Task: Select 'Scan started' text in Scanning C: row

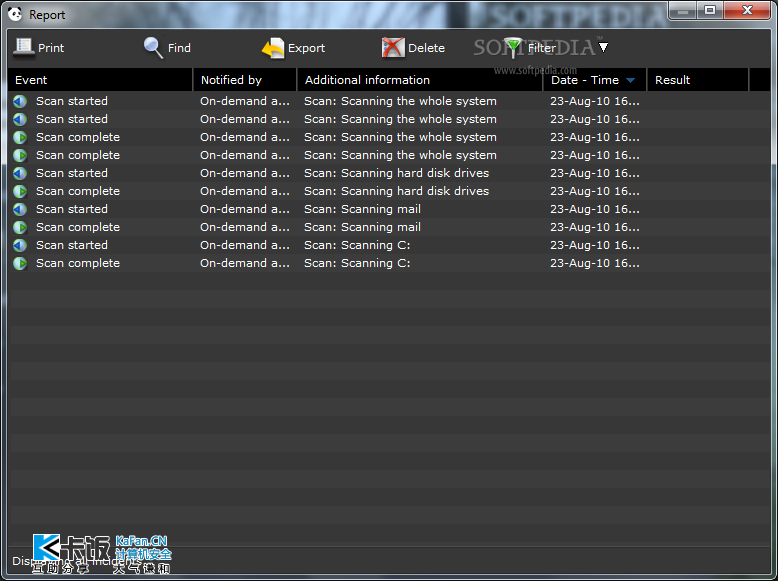Action: click(x=72, y=245)
